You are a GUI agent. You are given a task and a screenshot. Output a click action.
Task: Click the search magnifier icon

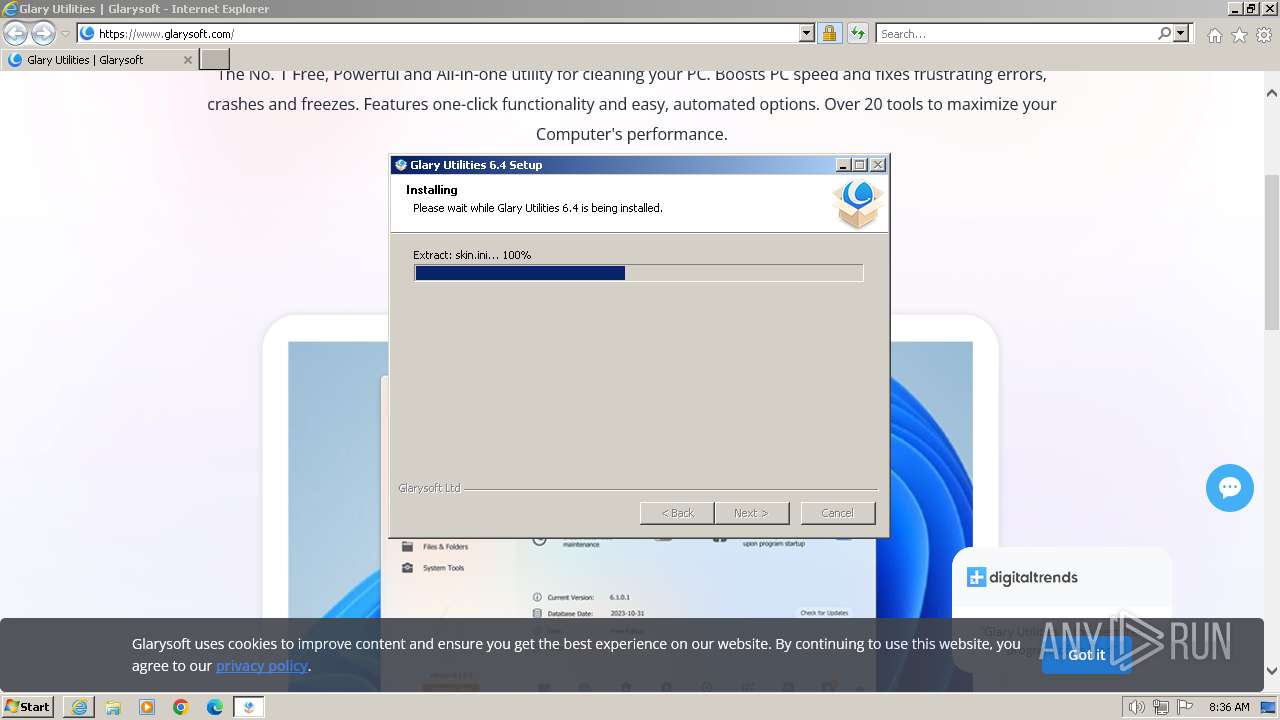tap(1164, 33)
